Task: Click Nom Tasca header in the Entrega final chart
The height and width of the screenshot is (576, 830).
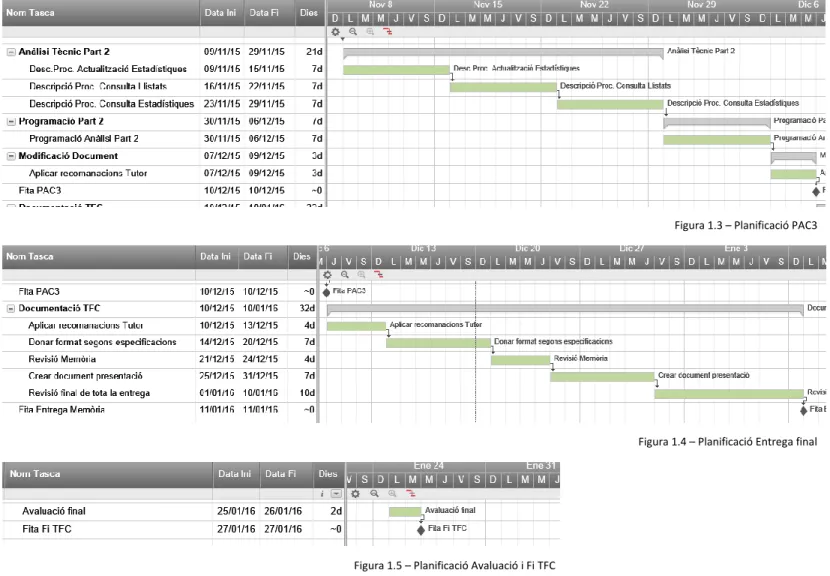Action: pos(30,256)
